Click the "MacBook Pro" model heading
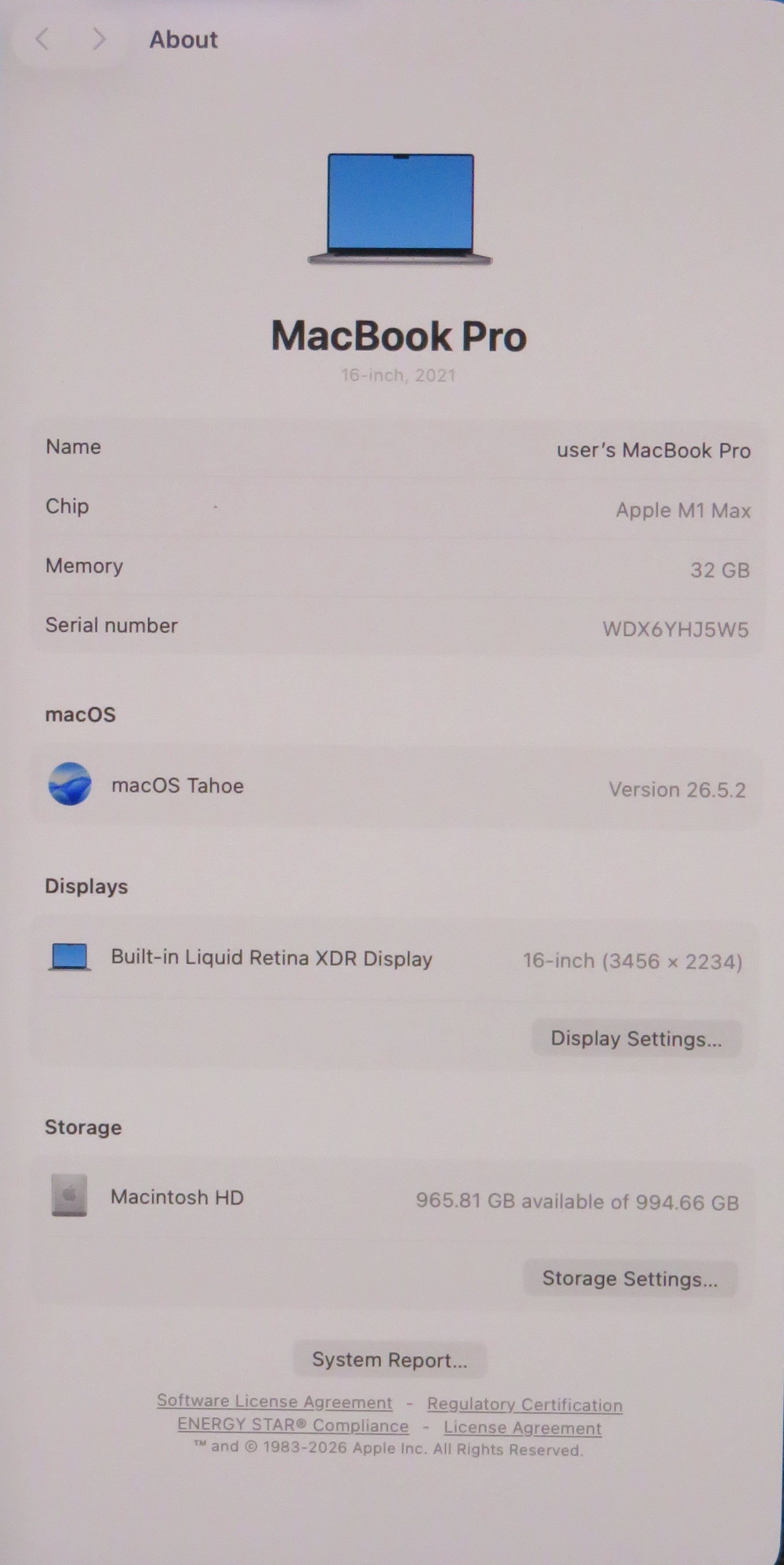Screen dimensions: 784x1565 (398, 336)
